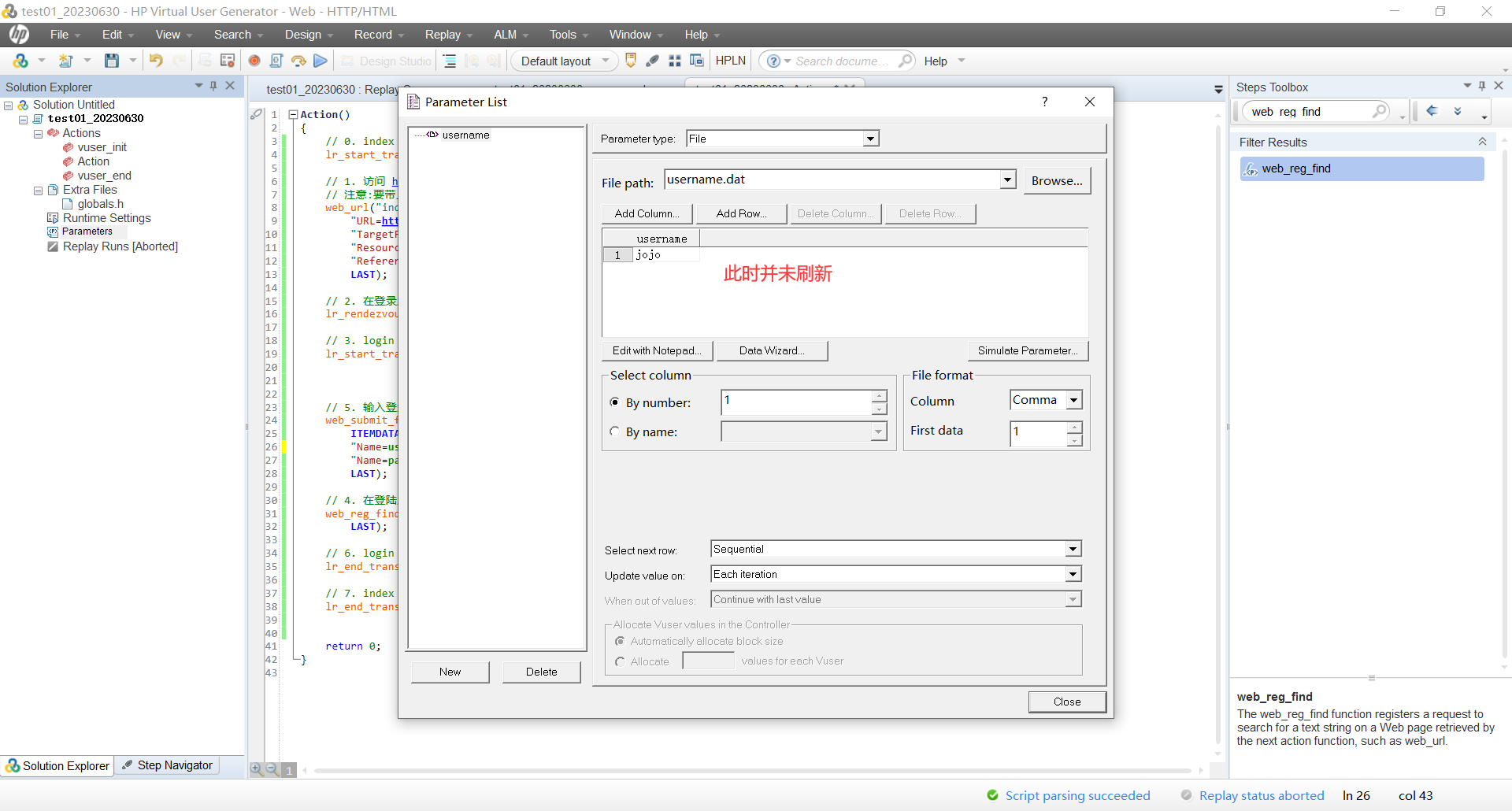Click the Regenerate Script icon with red dot
The width and height of the screenshot is (1512, 811).
click(228, 61)
